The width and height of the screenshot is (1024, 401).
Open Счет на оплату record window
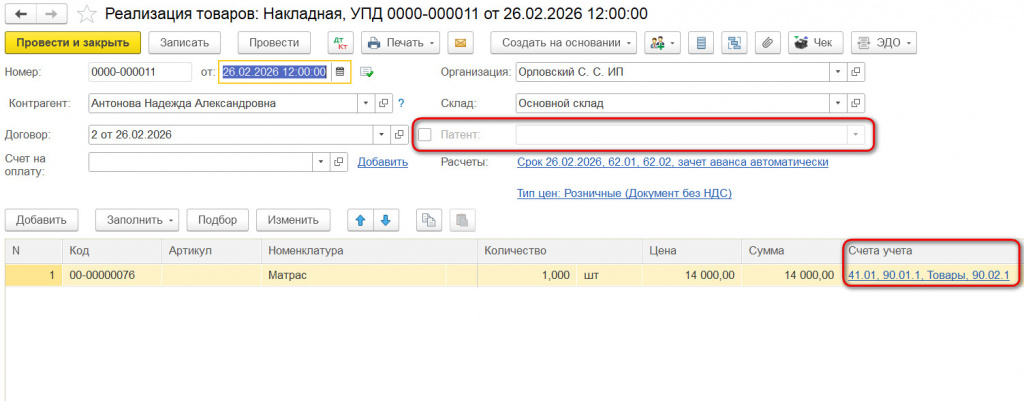[338, 162]
